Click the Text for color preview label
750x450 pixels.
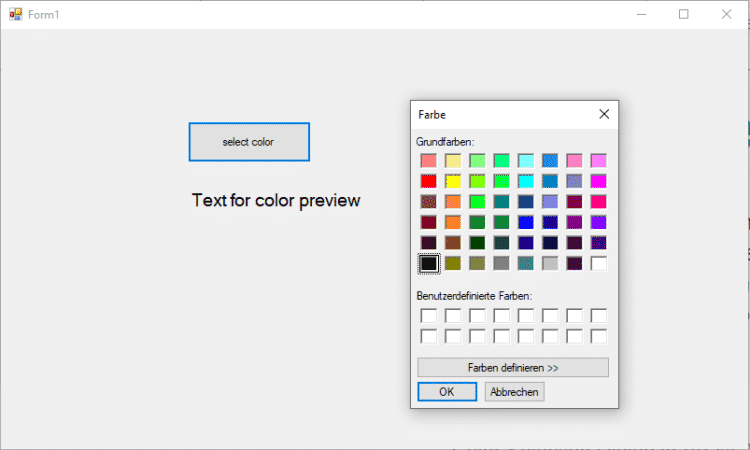(276, 200)
